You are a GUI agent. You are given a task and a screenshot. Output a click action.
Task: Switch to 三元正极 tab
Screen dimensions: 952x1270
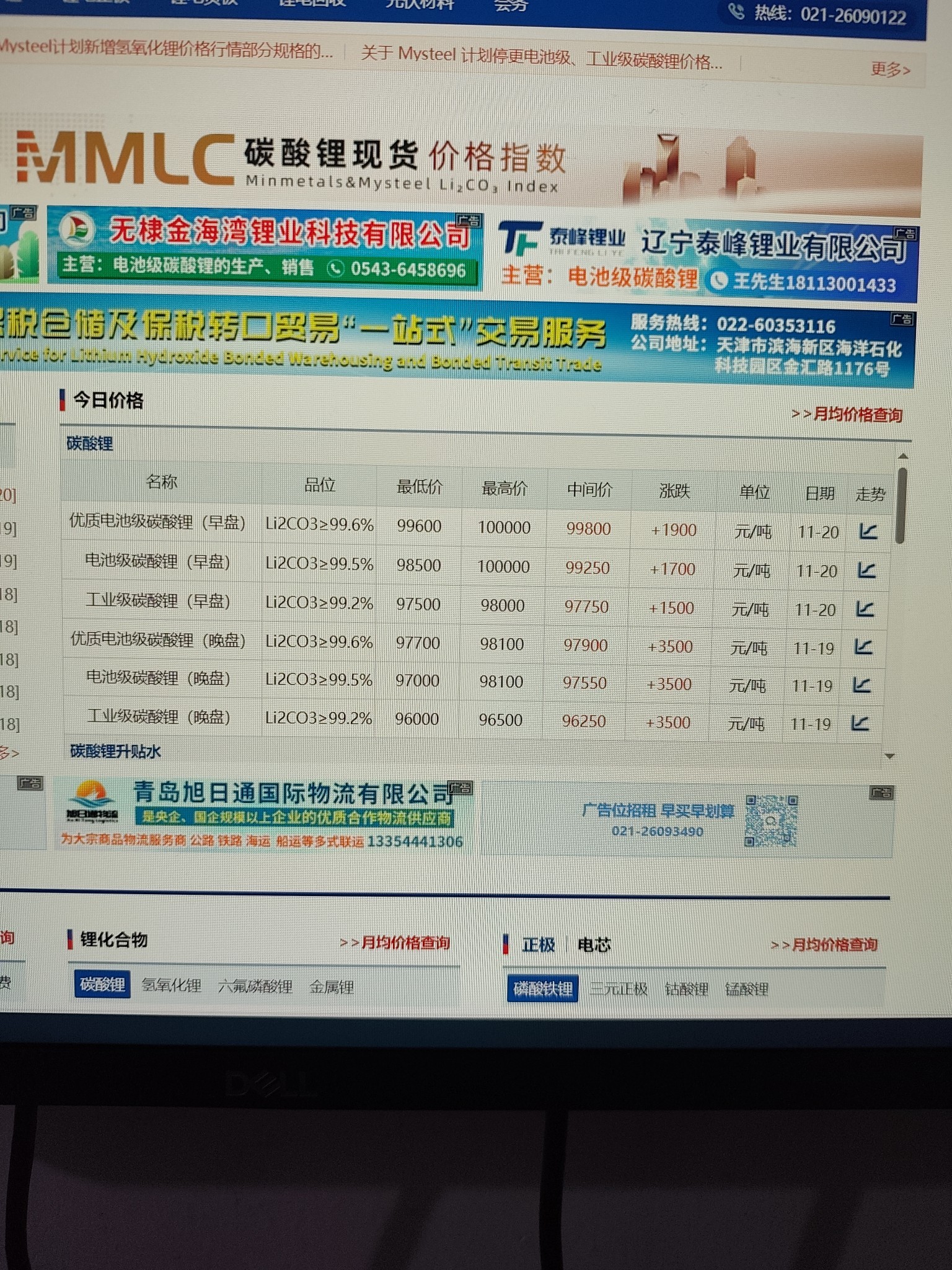click(x=619, y=988)
